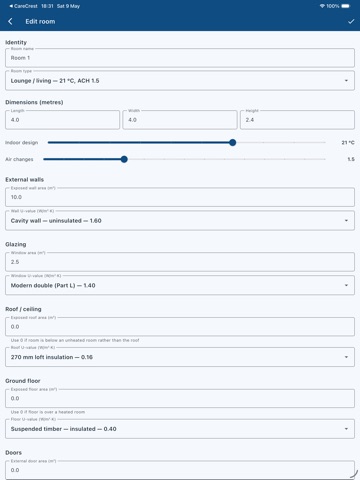Return to CareCrest app via status bar
Image resolution: width=360 pixels, height=480 pixels.
tap(23, 6)
